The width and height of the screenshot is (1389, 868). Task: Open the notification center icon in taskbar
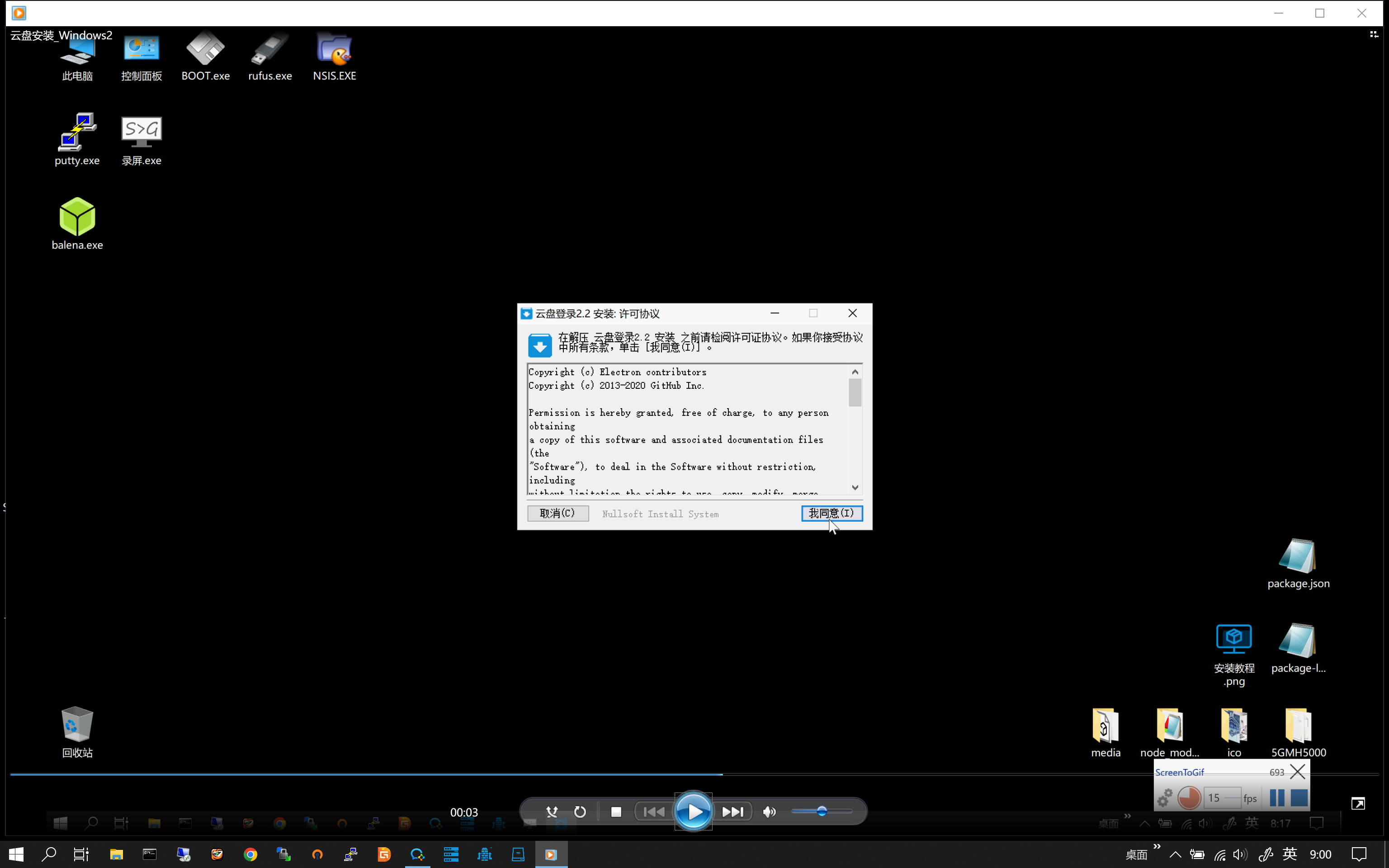click(1359, 854)
